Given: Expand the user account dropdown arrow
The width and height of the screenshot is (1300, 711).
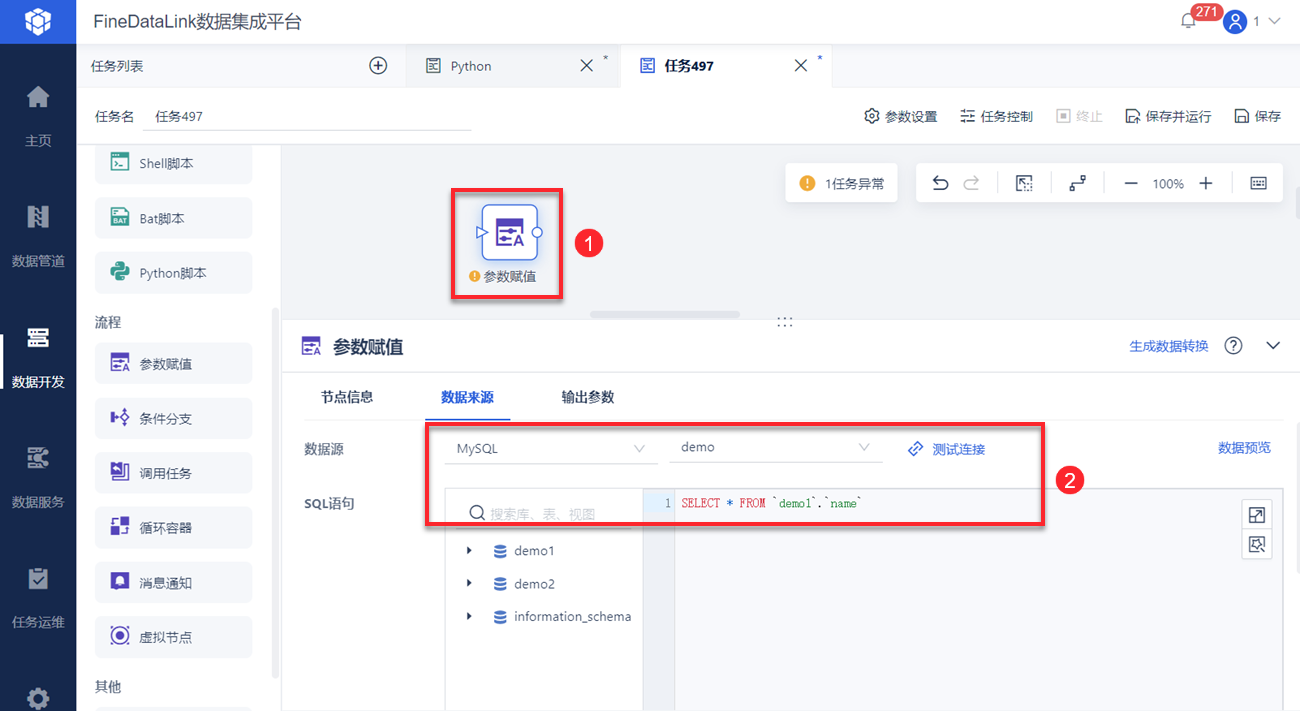Looking at the screenshot, I should click(1274, 21).
